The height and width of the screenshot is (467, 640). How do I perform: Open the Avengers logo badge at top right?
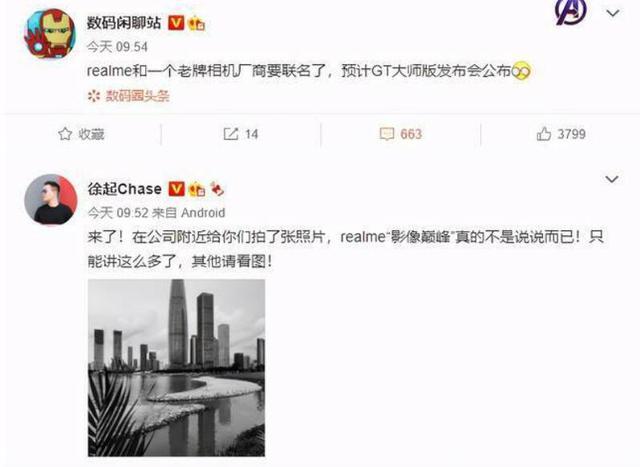[x=571, y=11]
